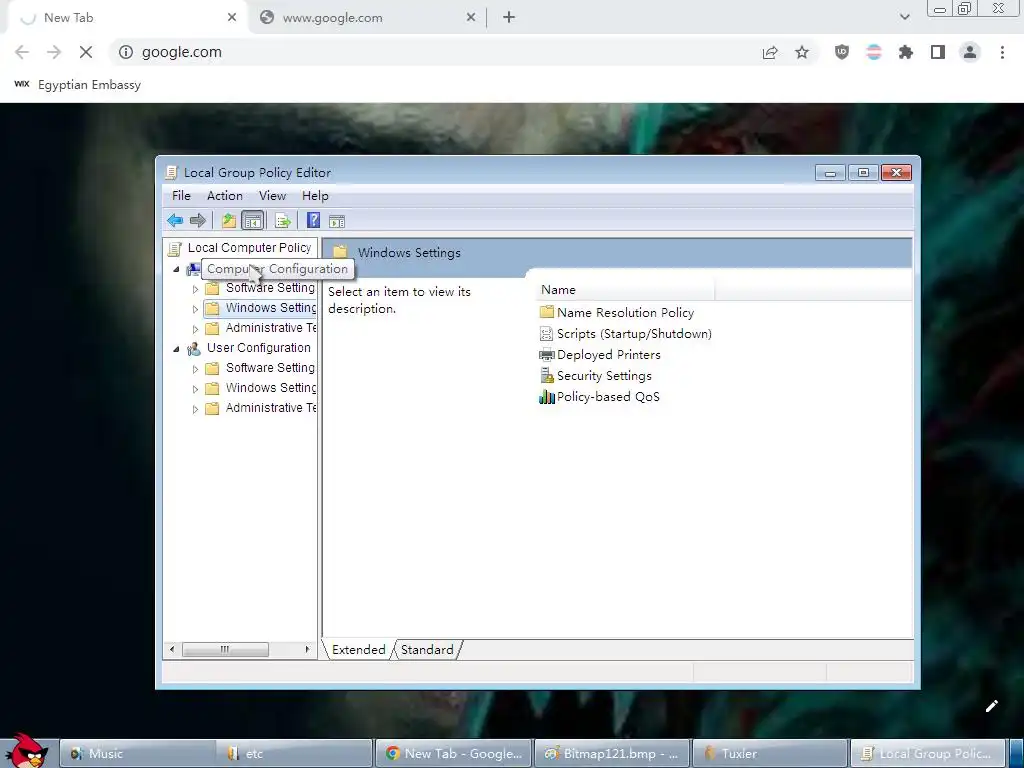Screen dimensions: 1024x768
Task: Click the Forward arrow in the policy editor toolbar
Action: point(197,221)
